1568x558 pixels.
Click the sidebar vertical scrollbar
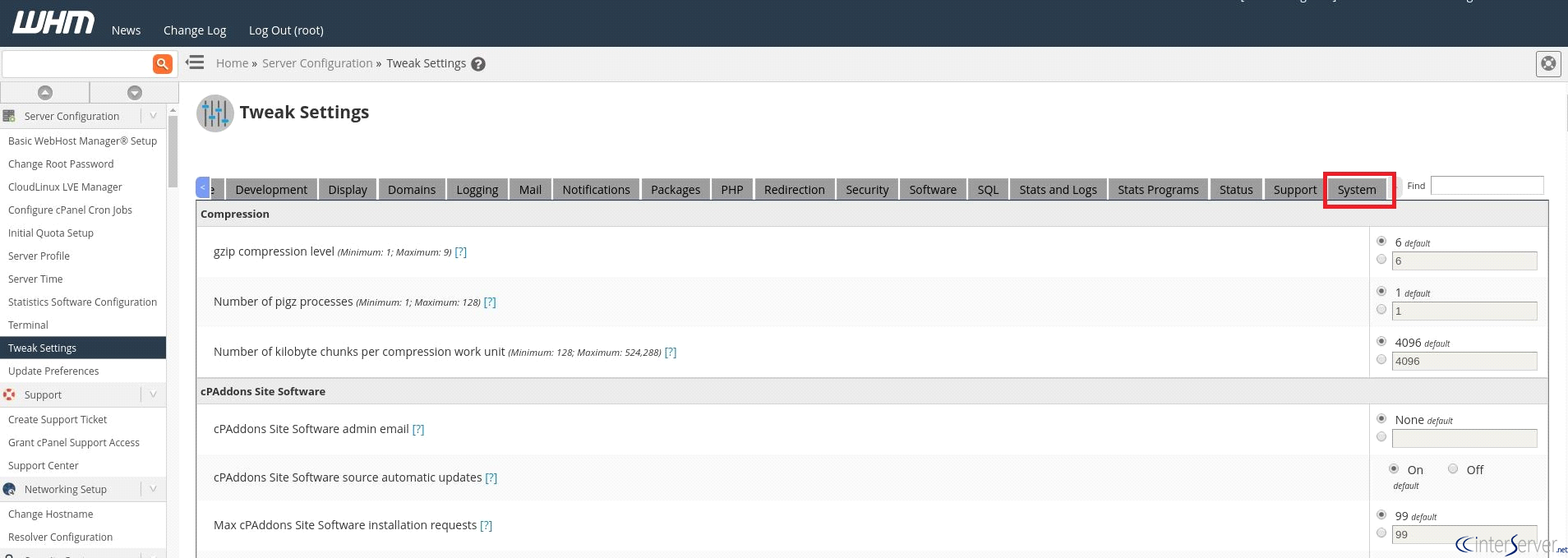click(x=173, y=152)
